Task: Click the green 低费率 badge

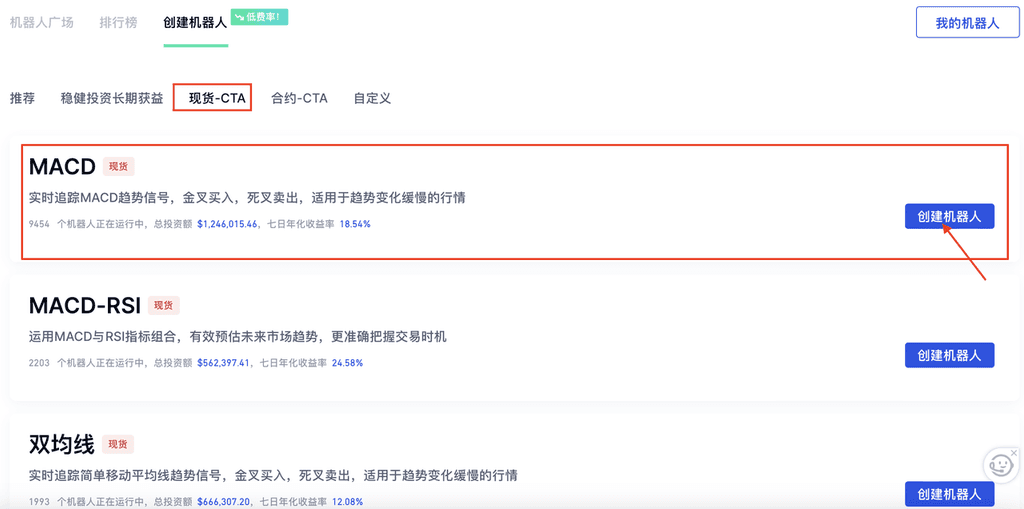Action: coord(259,17)
